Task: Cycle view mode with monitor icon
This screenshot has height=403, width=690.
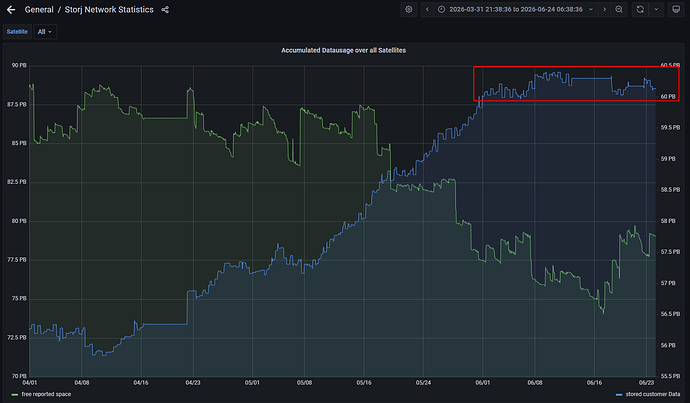Action: click(676, 9)
